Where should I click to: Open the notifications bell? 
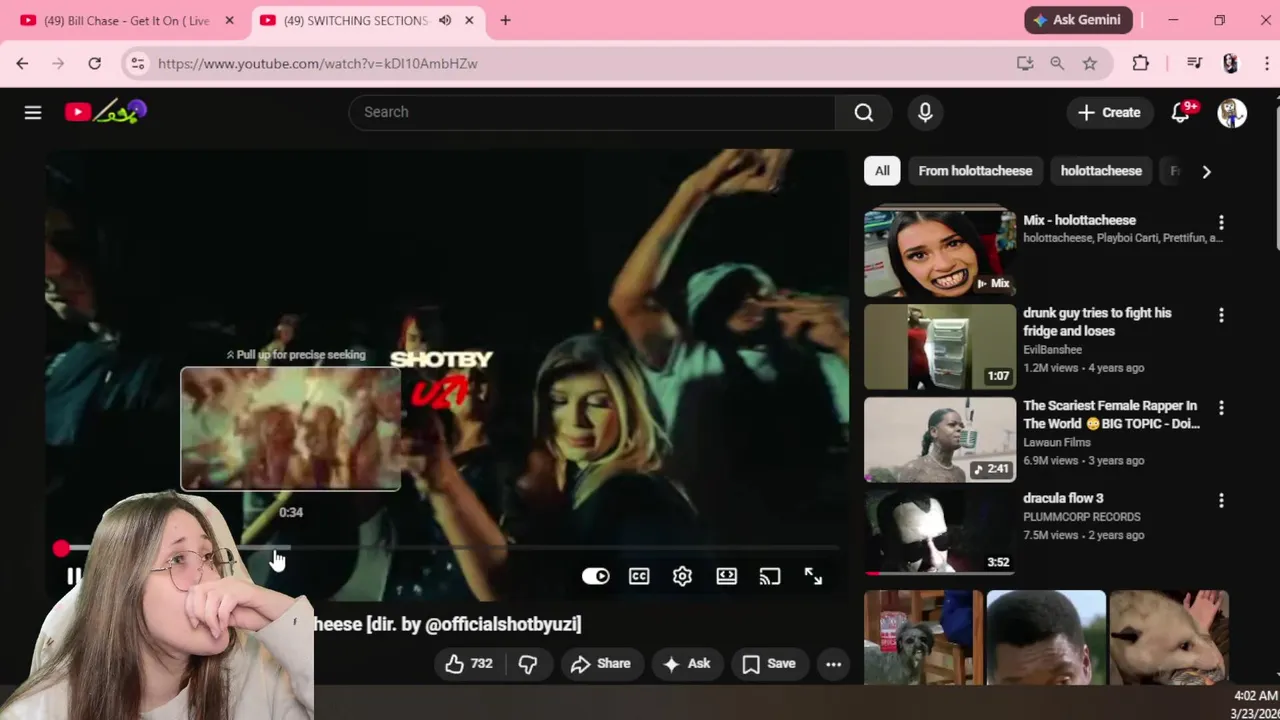click(1181, 112)
